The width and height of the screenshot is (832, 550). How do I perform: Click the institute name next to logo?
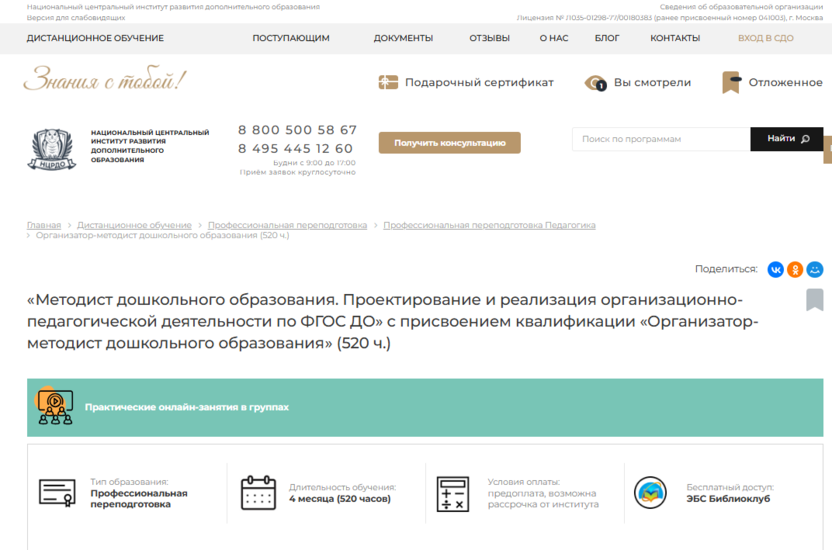click(x=150, y=146)
